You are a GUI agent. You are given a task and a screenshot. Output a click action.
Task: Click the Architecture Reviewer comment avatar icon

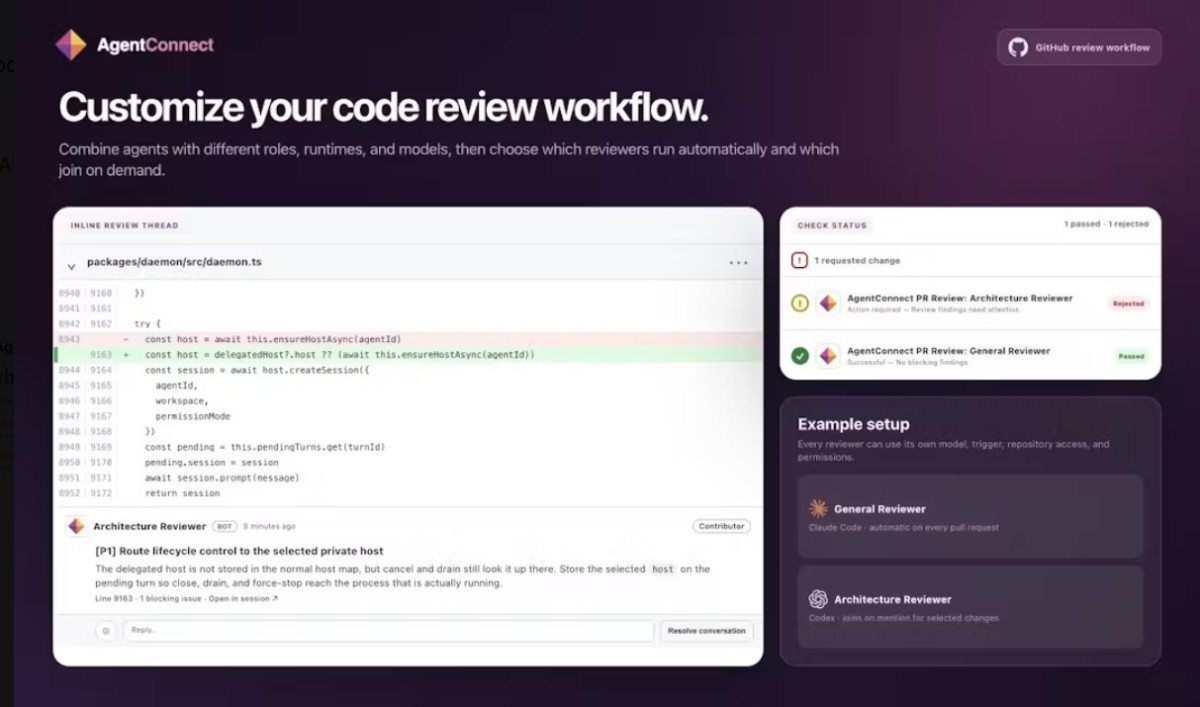click(77, 526)
